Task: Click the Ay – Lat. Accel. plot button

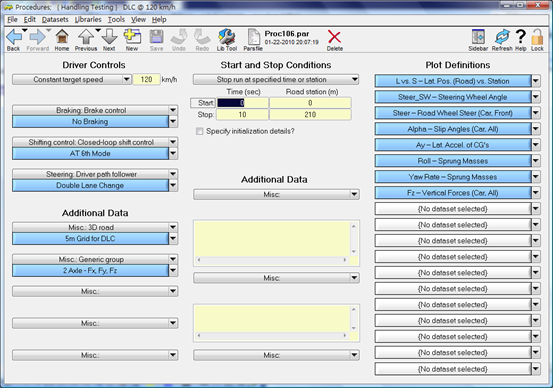Action: [x=453, y=145]
